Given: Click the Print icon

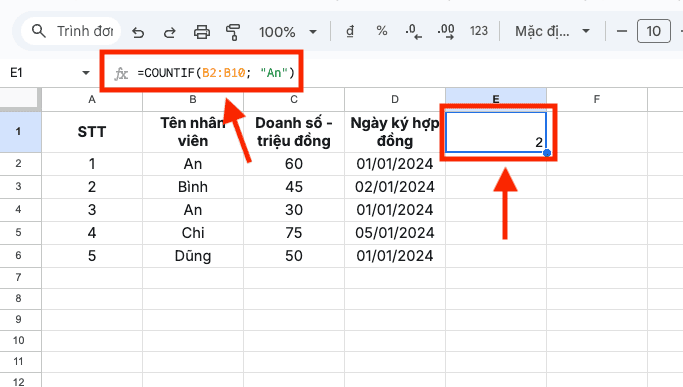Looking at the screenshot, I should pos(202,32).
